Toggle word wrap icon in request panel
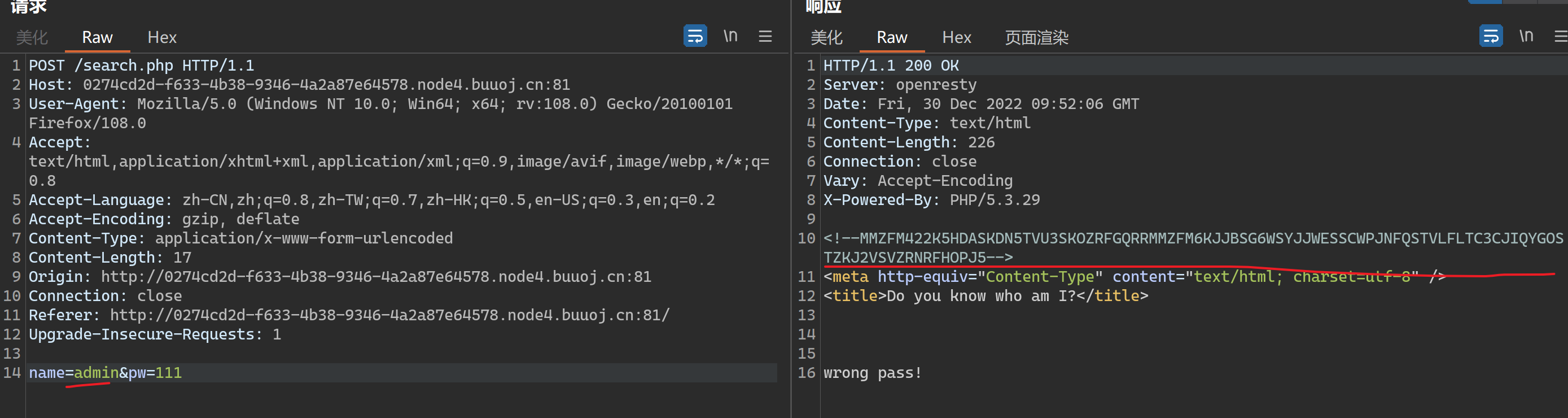This screenshot has height=418, width=1568. (694, 36)
